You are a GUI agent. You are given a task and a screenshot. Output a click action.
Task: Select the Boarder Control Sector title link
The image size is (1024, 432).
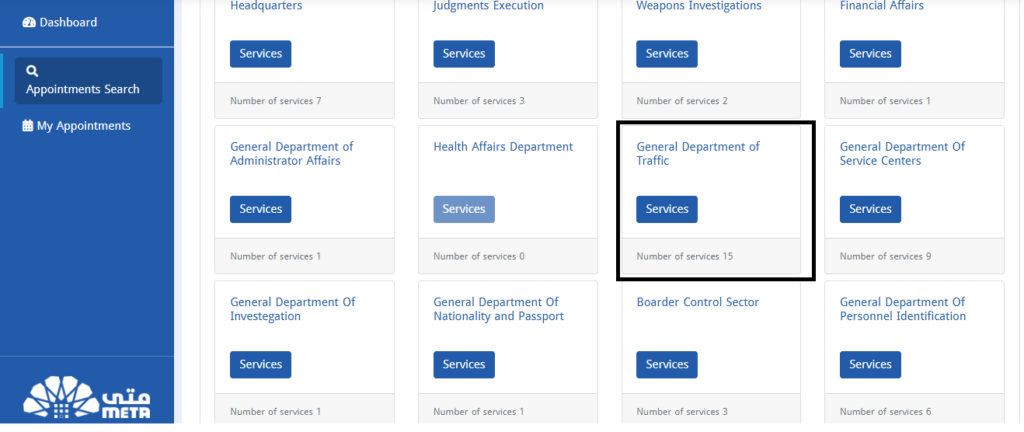(697, 302)
